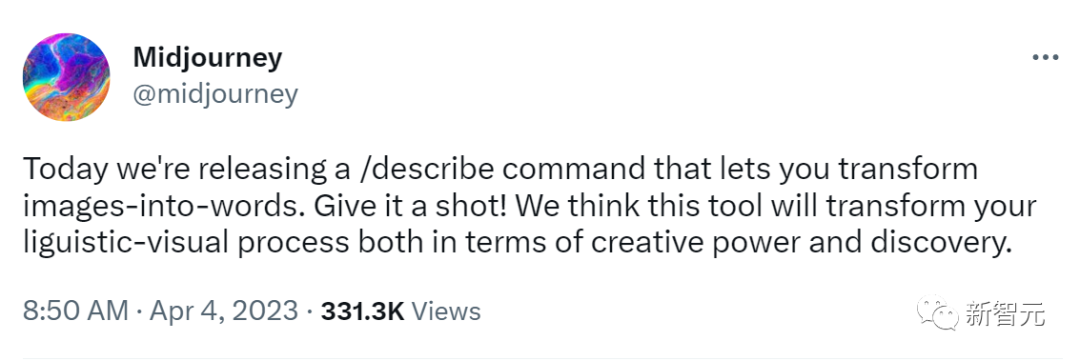The width and height of the screenshot is (1080, 361).
Task: Open the three-dot more options menu
Action: (x=1045, y=58)
